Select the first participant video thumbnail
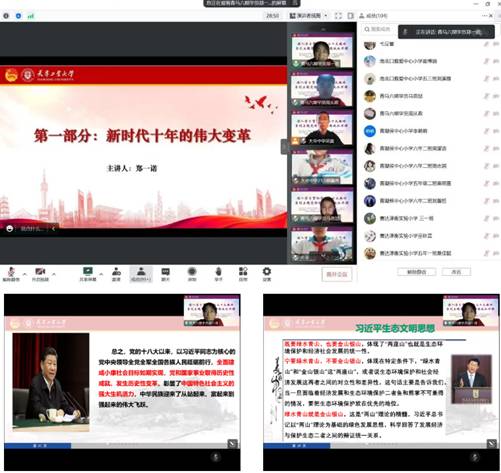Viewport: 501px width, 473px height. point(322,51)
